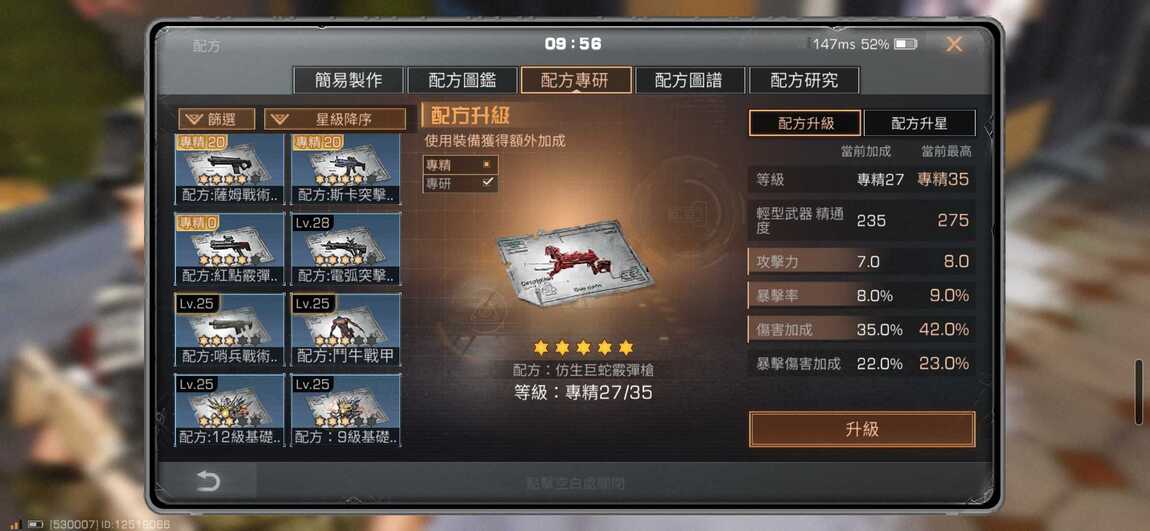Viewport: 1150px width, 531px height.
Task: Open the 9級基礎 recipe card
Action: pyautogui.click(x=346, y=411)
